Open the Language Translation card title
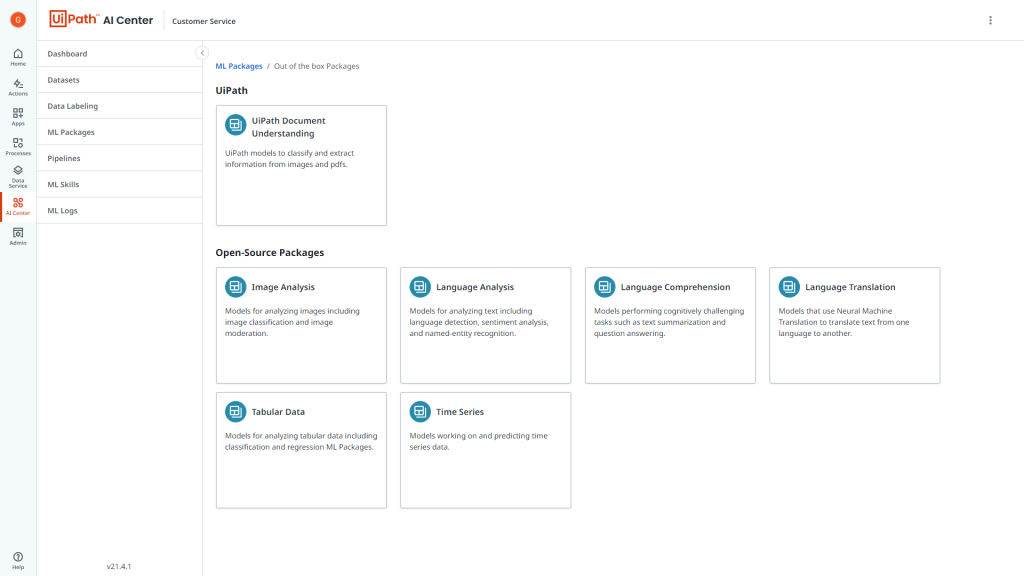This screenshot has height=576, width=1024. coord(850,287)
